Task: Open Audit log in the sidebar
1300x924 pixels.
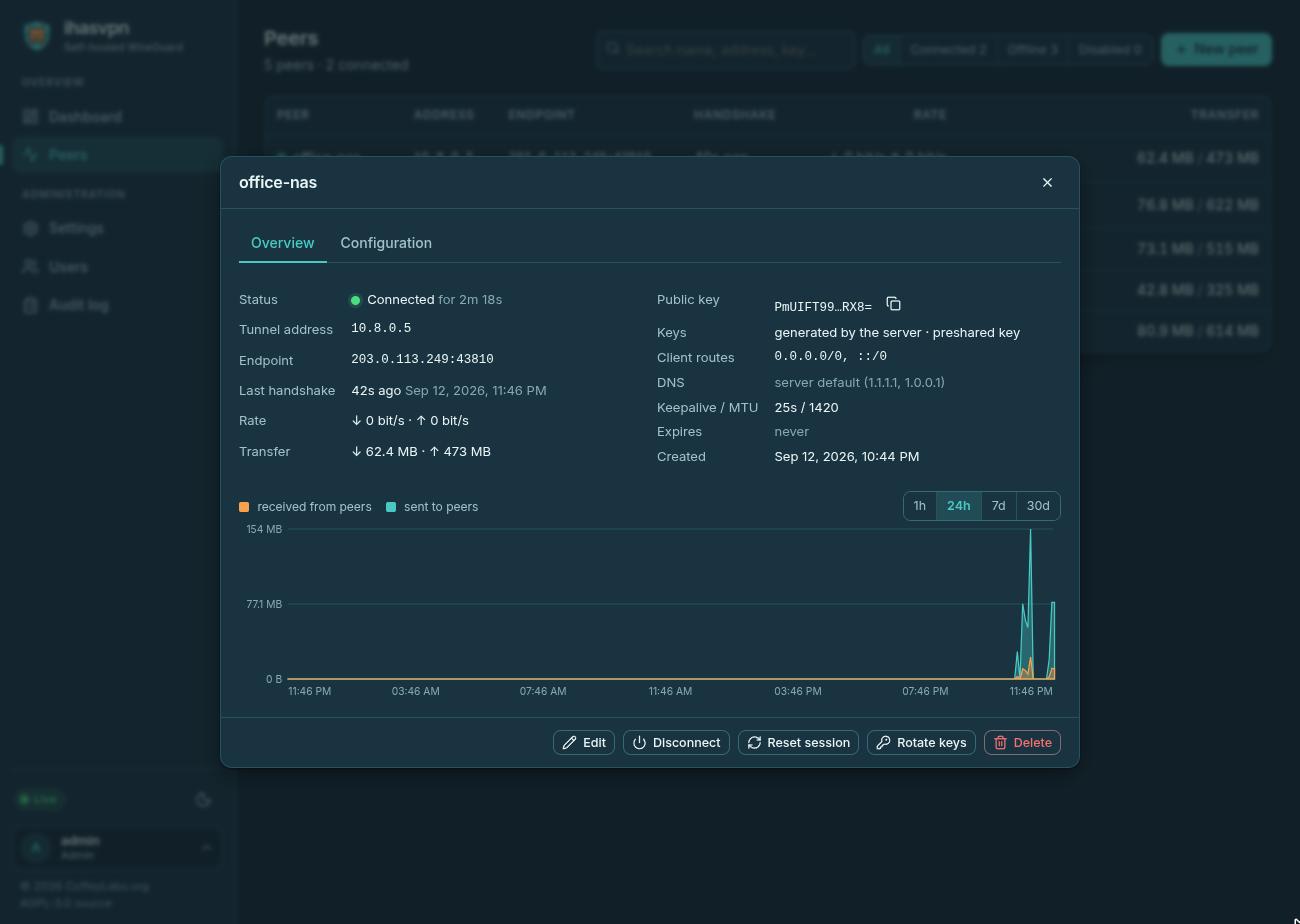Action: (x=117, y=305)
